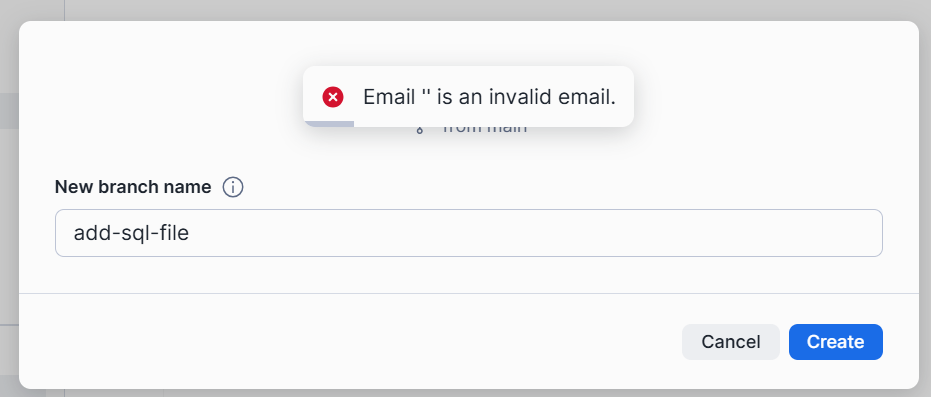The image size is (931, 397).
Task: Place the cursor in the "add-sql-file" text
Action: [x=131, y=233]
